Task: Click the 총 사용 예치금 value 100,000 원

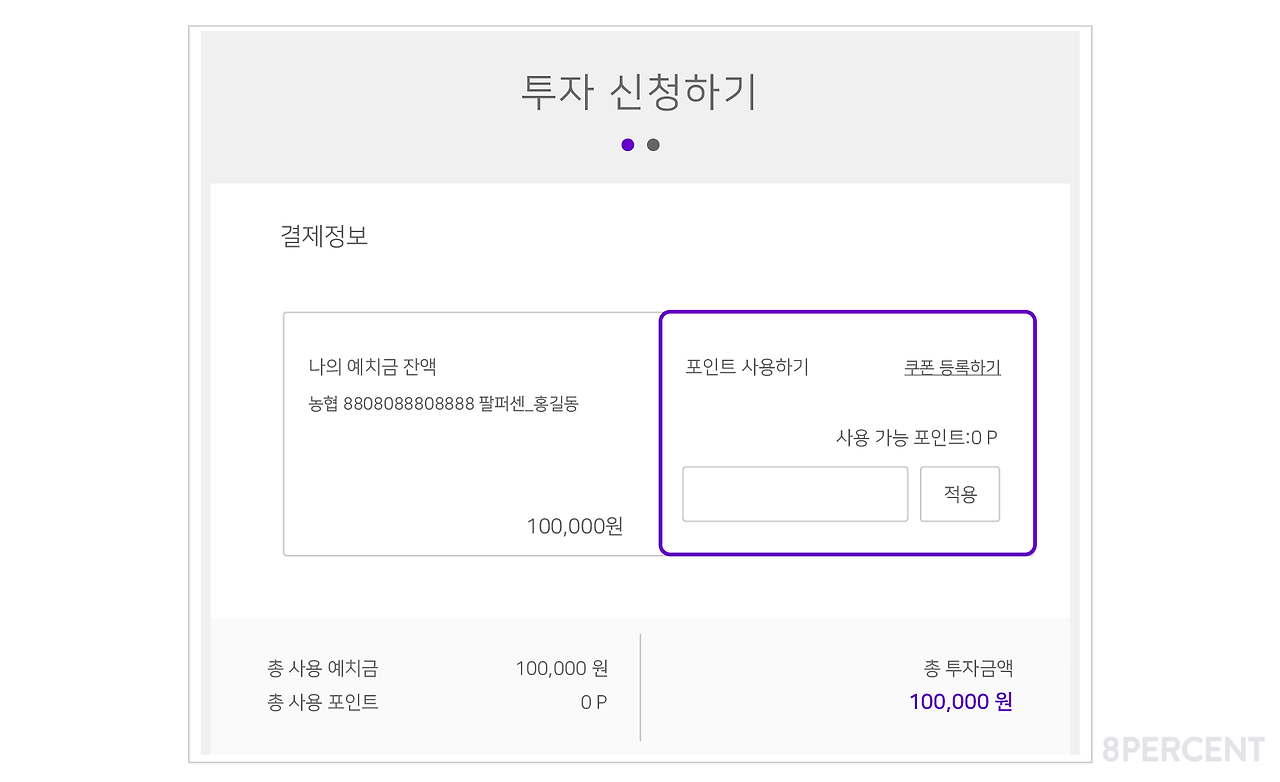Action: pyautogui.click(x=561, y=668)
